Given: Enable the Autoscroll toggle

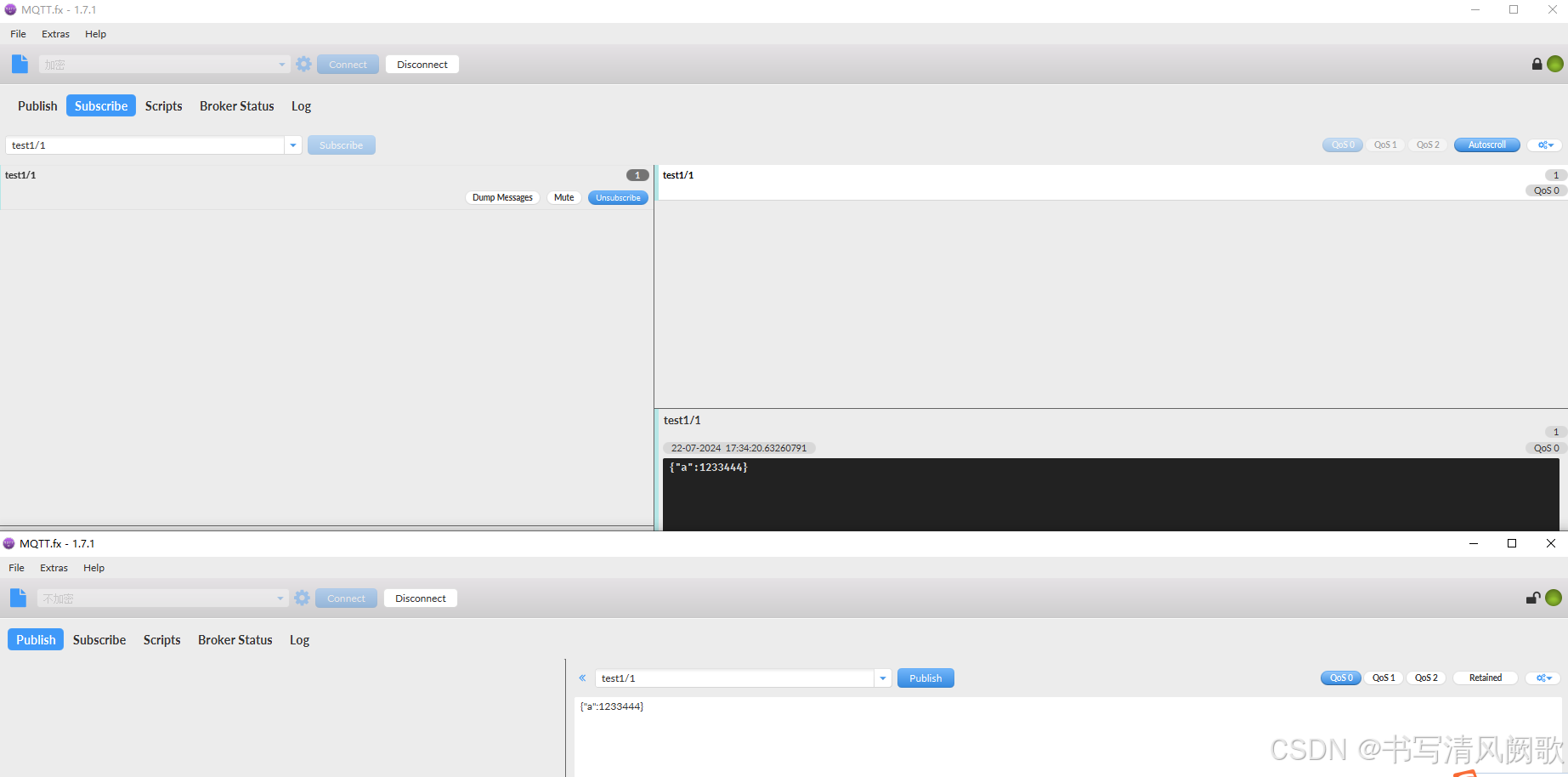Looking at the screenshot, I should tap(1486, 145).
